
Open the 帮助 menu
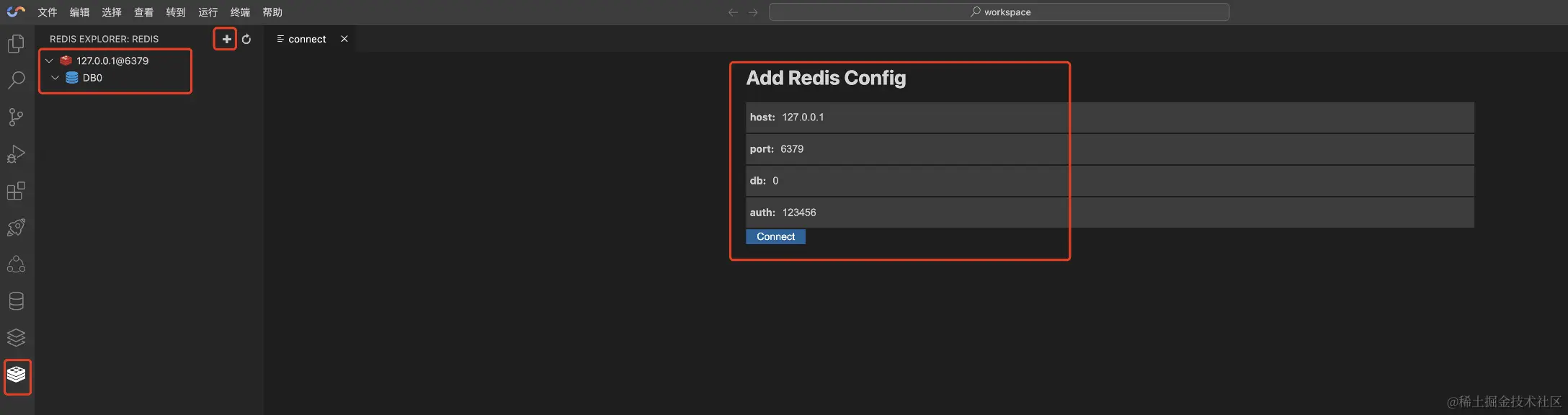(x=272, y=12)
